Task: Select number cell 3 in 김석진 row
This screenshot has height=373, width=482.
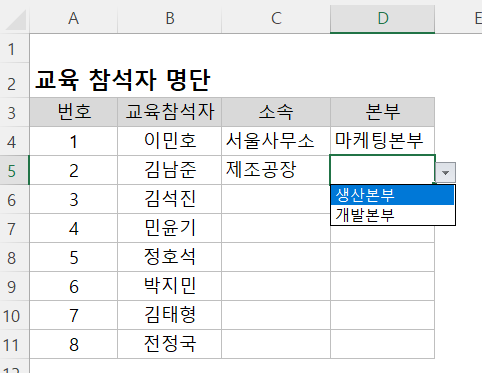Action: point(74,199)
